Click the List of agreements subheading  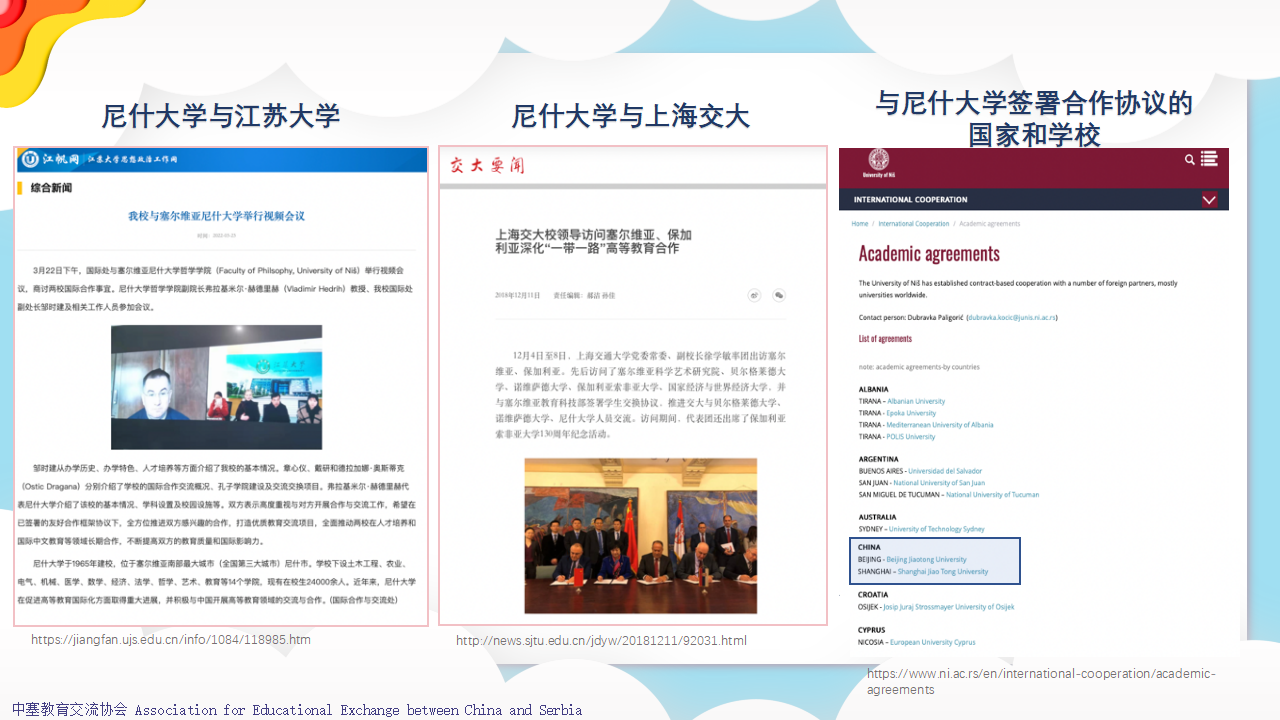(x=885, y=339)
